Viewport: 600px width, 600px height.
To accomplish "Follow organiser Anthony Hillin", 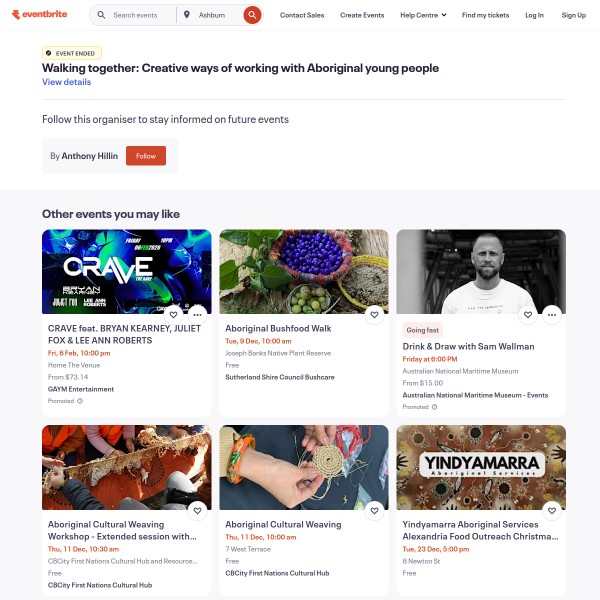I will [x=146, y=156].
